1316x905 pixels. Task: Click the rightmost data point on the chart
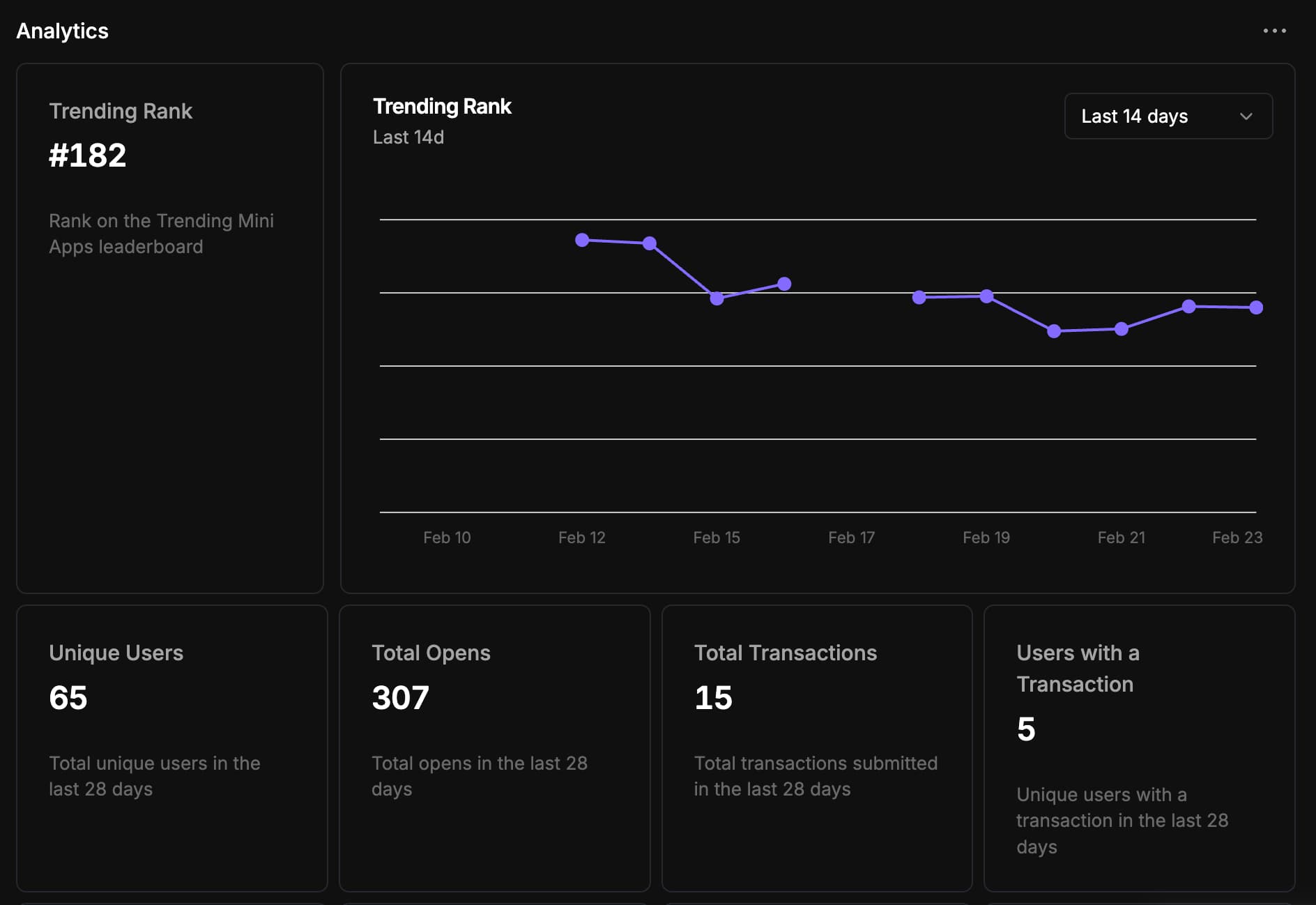click(x=1255, y=307)
